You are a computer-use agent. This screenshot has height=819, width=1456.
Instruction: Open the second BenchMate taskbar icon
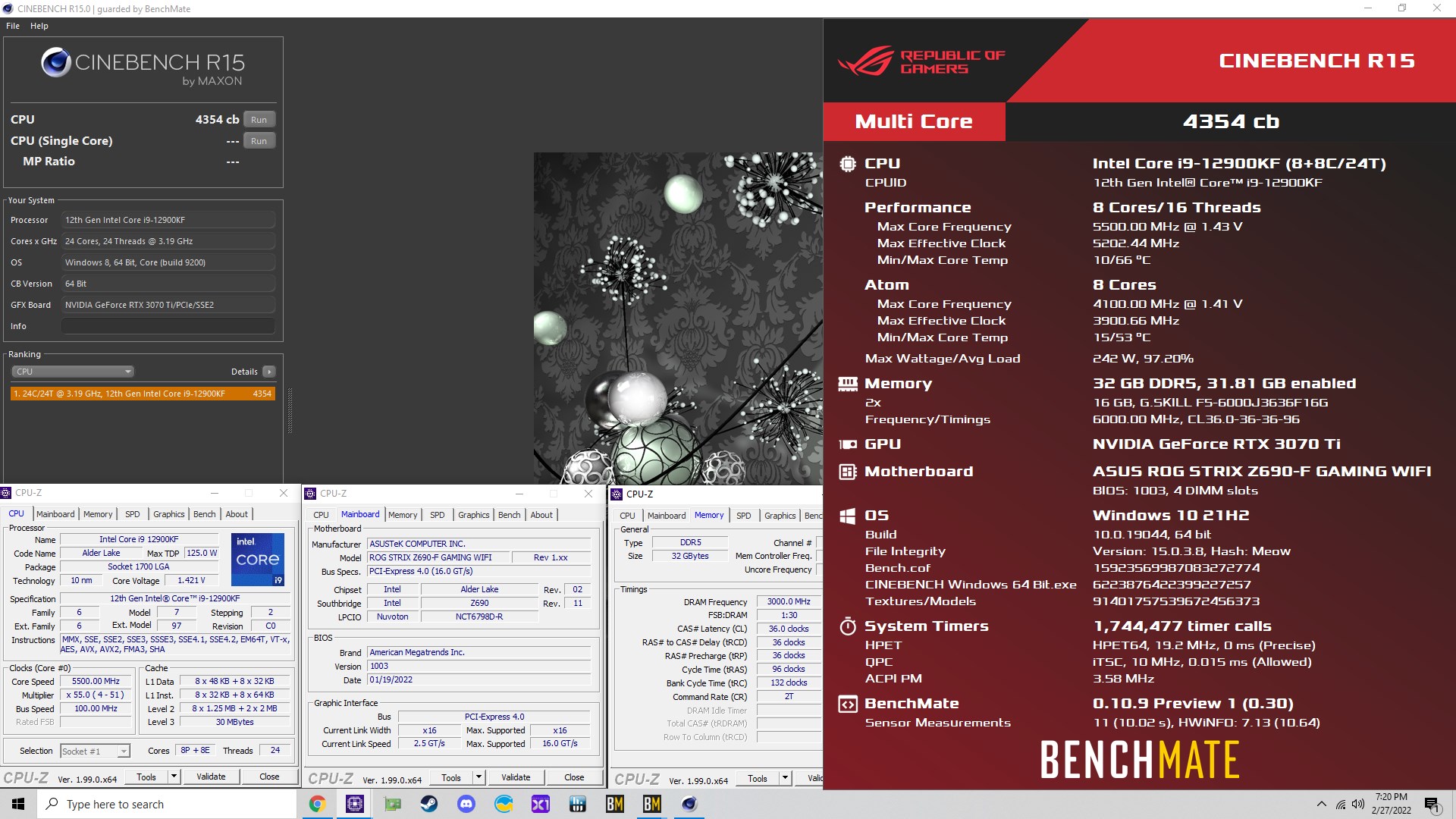pyautogui.click(x=652, y=804)
